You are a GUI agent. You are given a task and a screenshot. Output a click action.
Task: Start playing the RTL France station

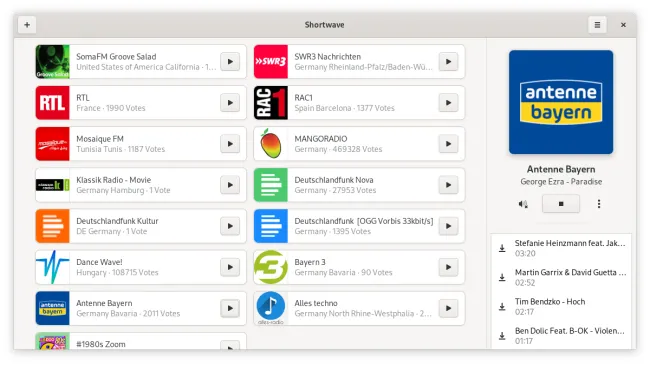(230, 103)
